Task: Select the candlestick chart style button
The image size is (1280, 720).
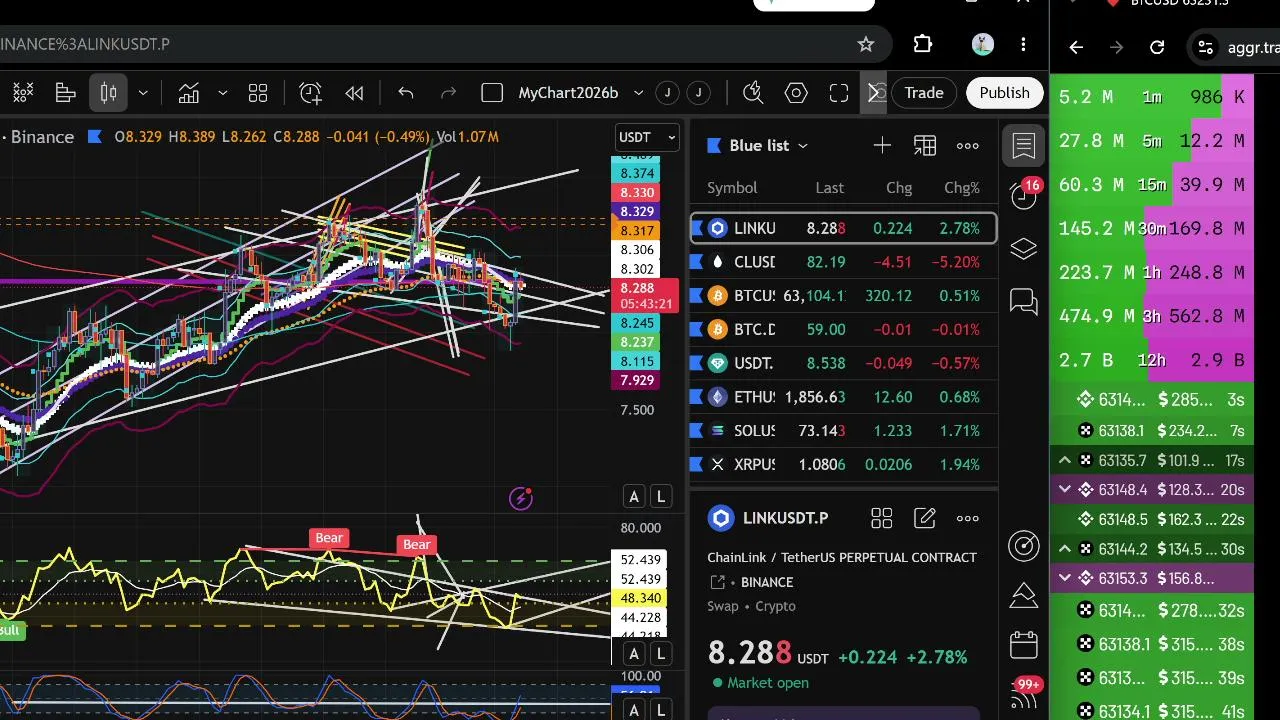Action: click(109, 93)
